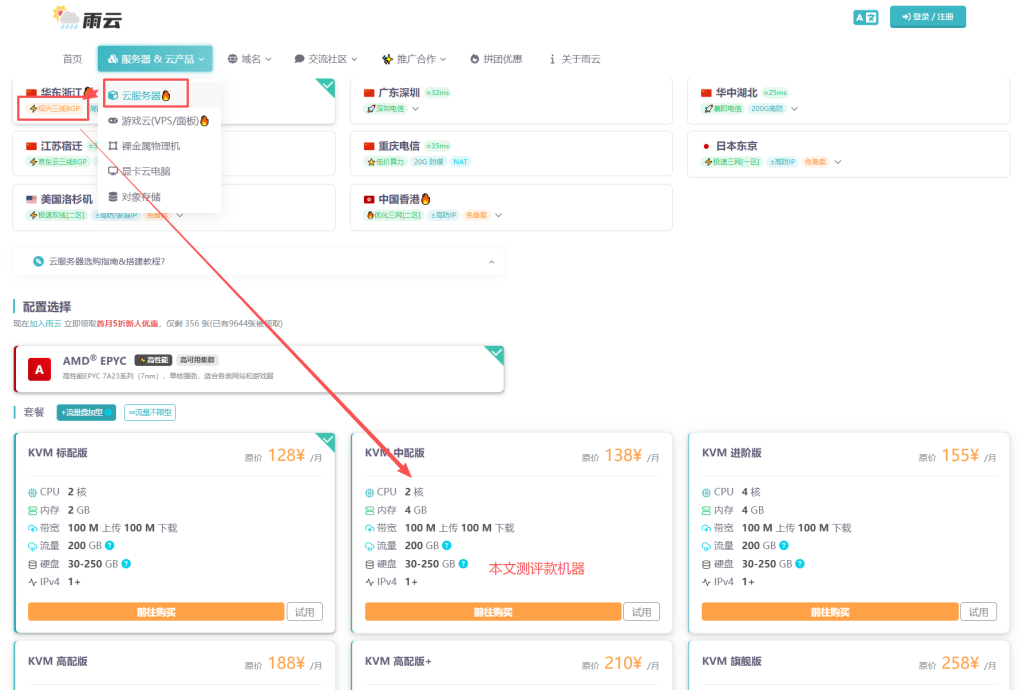Click 流量 help icon in KVM 进阶版
Image resolution: width=1024 pixels, height=690 pixels.
pyautogui.click(x=784, y=546)
